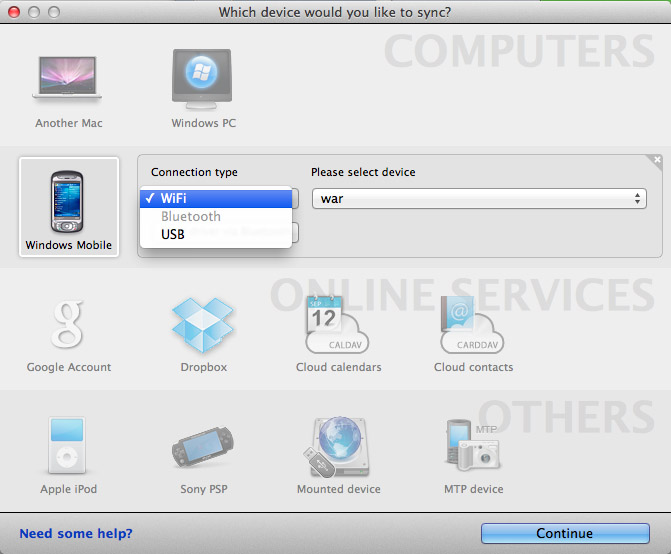The image size is (671, 554).
Task: Click the 'Sony PSP' label
Action: 204,489
